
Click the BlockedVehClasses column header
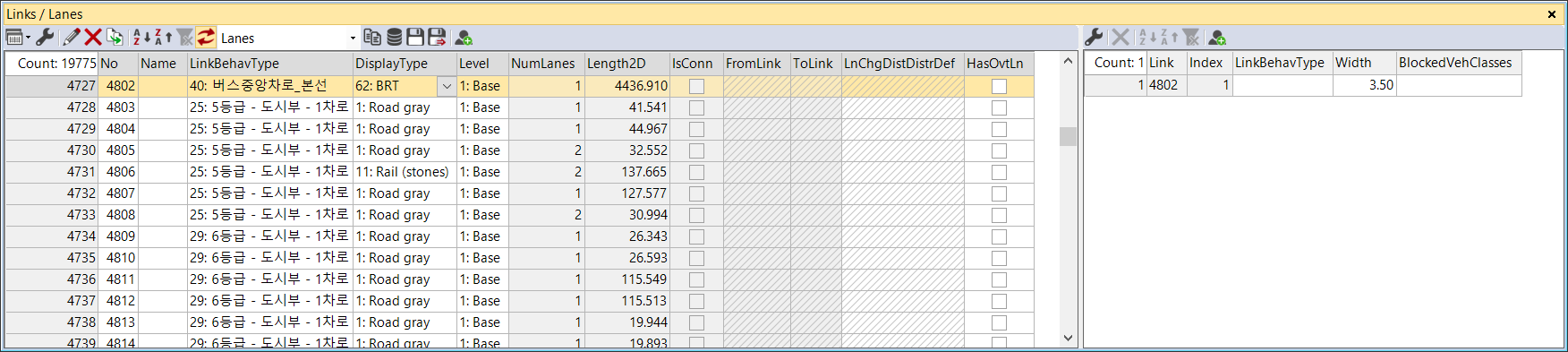click(1459, 63)
